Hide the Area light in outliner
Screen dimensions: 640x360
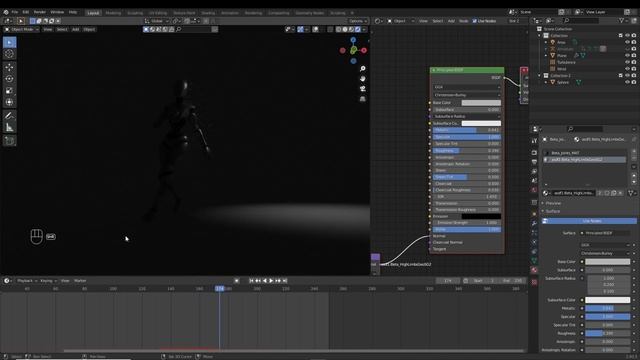point(627,42)
